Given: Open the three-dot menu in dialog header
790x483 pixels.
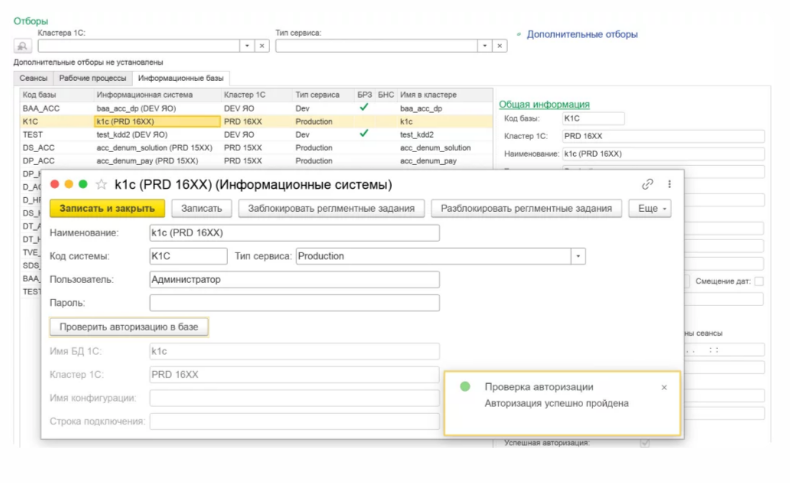Looking at the screenshot, I should point(669,184).
